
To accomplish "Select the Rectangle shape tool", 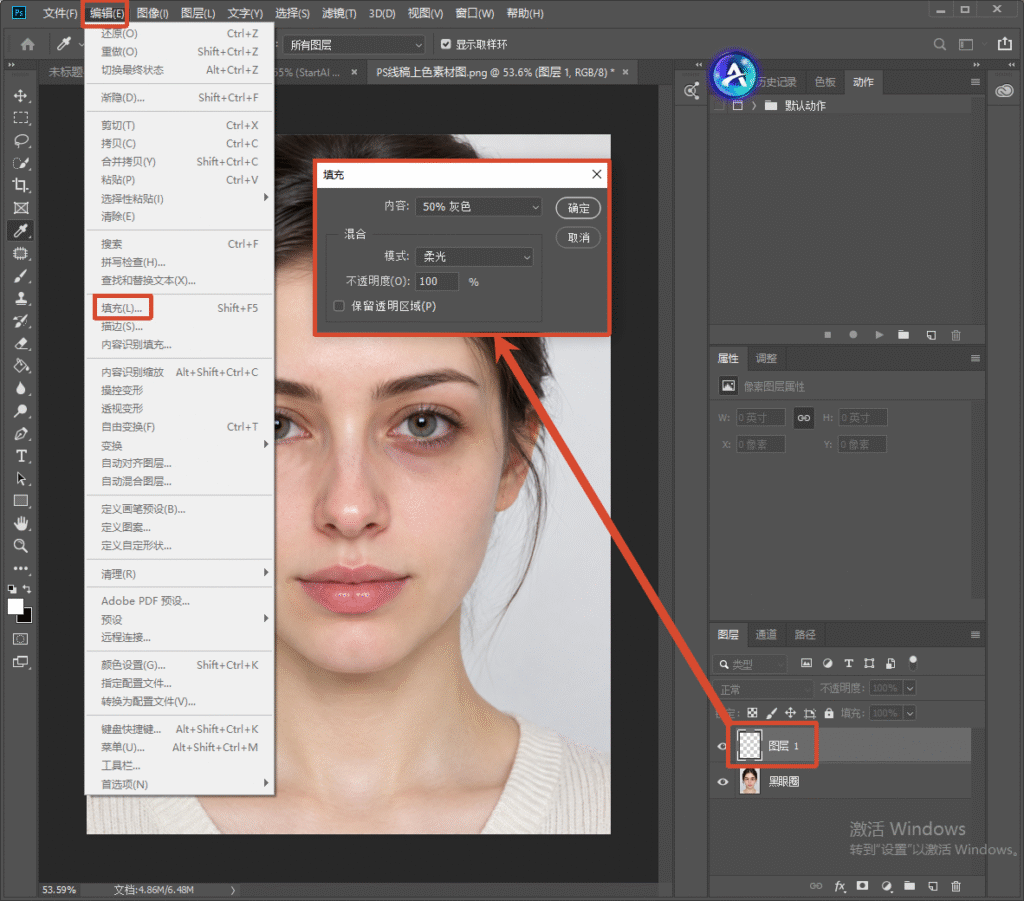I will click(21, 501).
